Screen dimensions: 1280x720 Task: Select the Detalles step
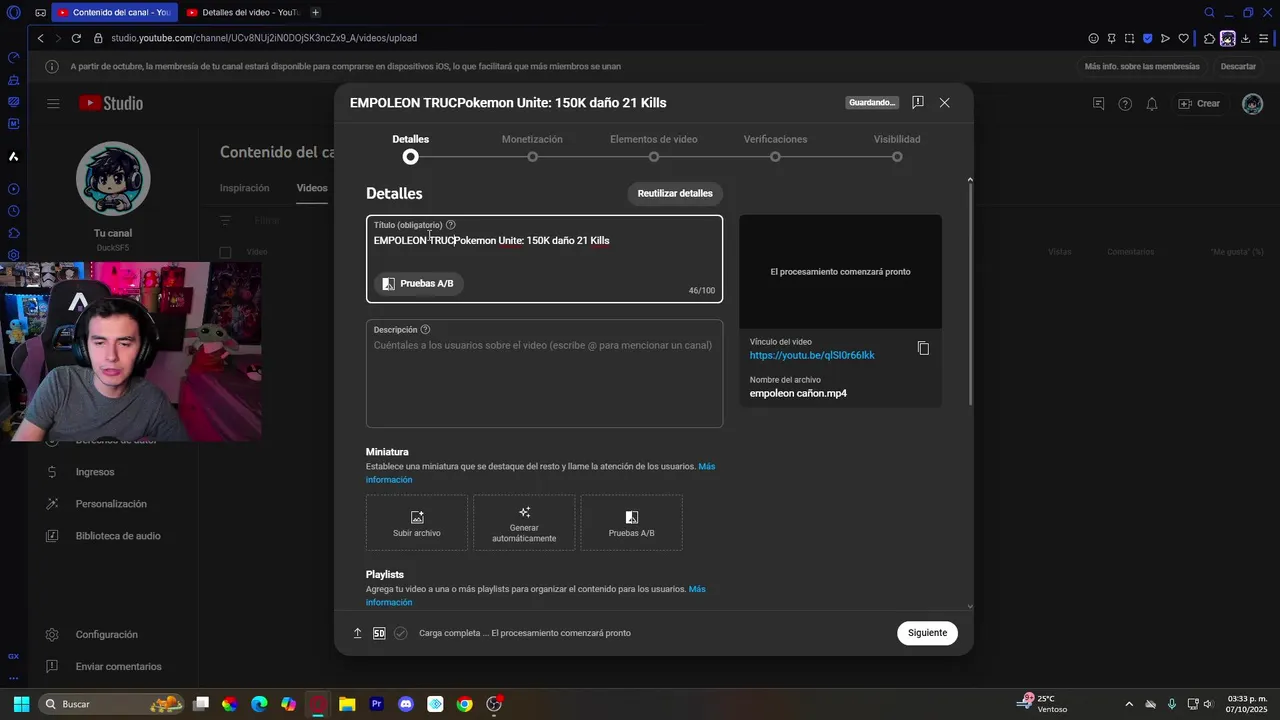410,147
